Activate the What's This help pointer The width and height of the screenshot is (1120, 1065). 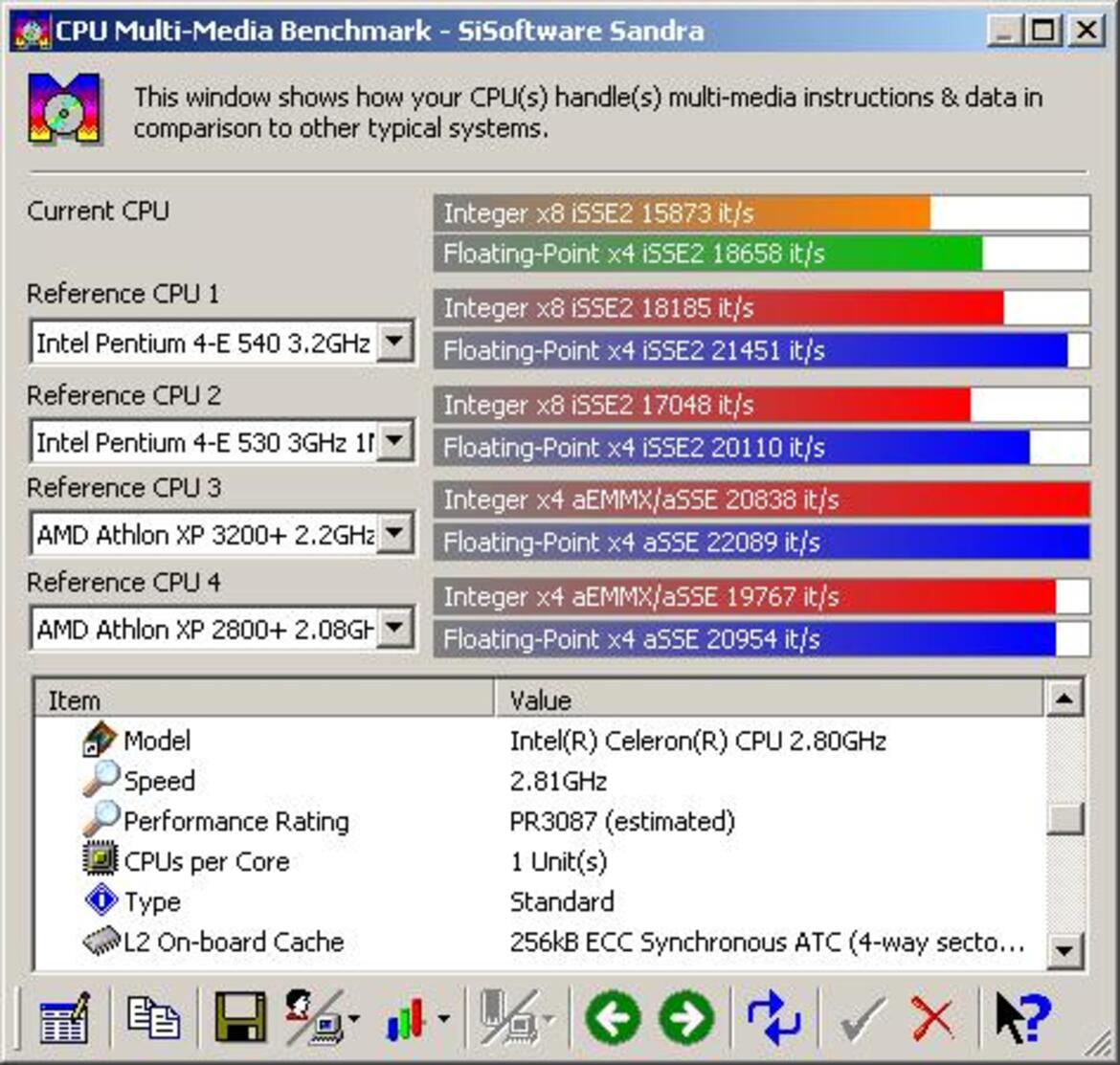coord(1023,1018)
